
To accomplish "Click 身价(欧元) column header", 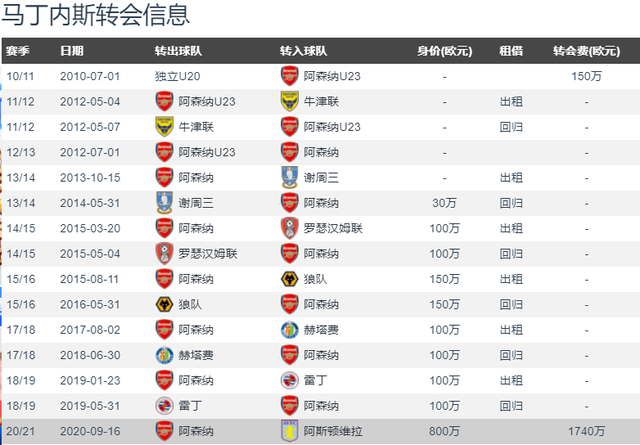I will [444, 51].
